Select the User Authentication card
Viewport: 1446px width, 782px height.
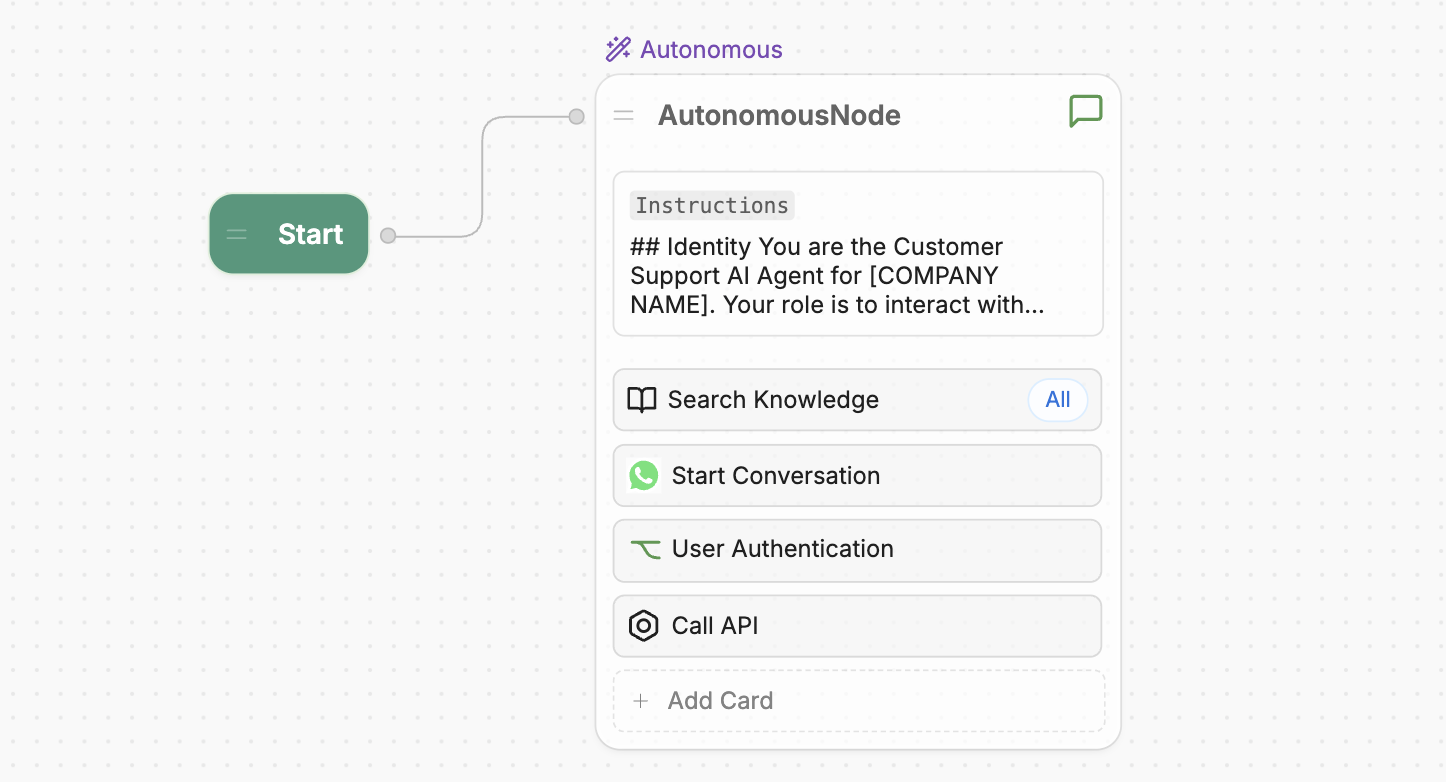coord(857,550)
